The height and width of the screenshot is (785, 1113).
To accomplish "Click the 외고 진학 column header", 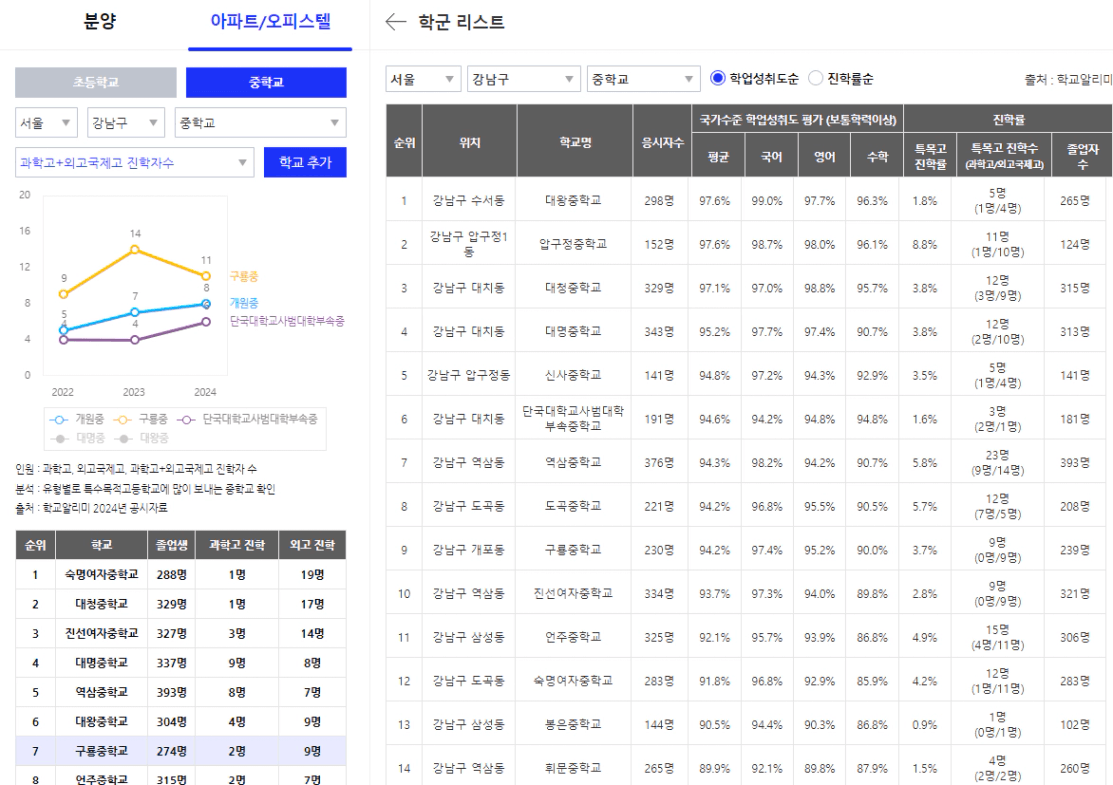I will click(312, 545).
